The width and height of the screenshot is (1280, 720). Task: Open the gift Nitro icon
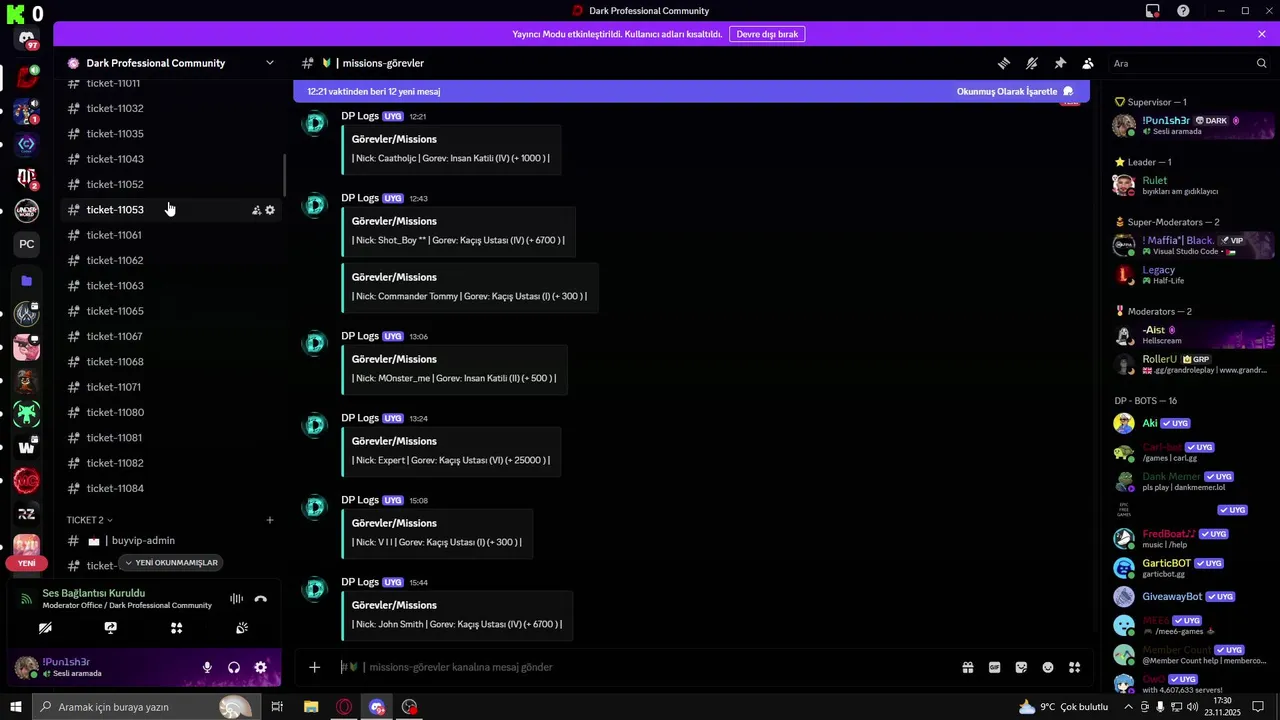pyautogui.click(x=968, y=667)
